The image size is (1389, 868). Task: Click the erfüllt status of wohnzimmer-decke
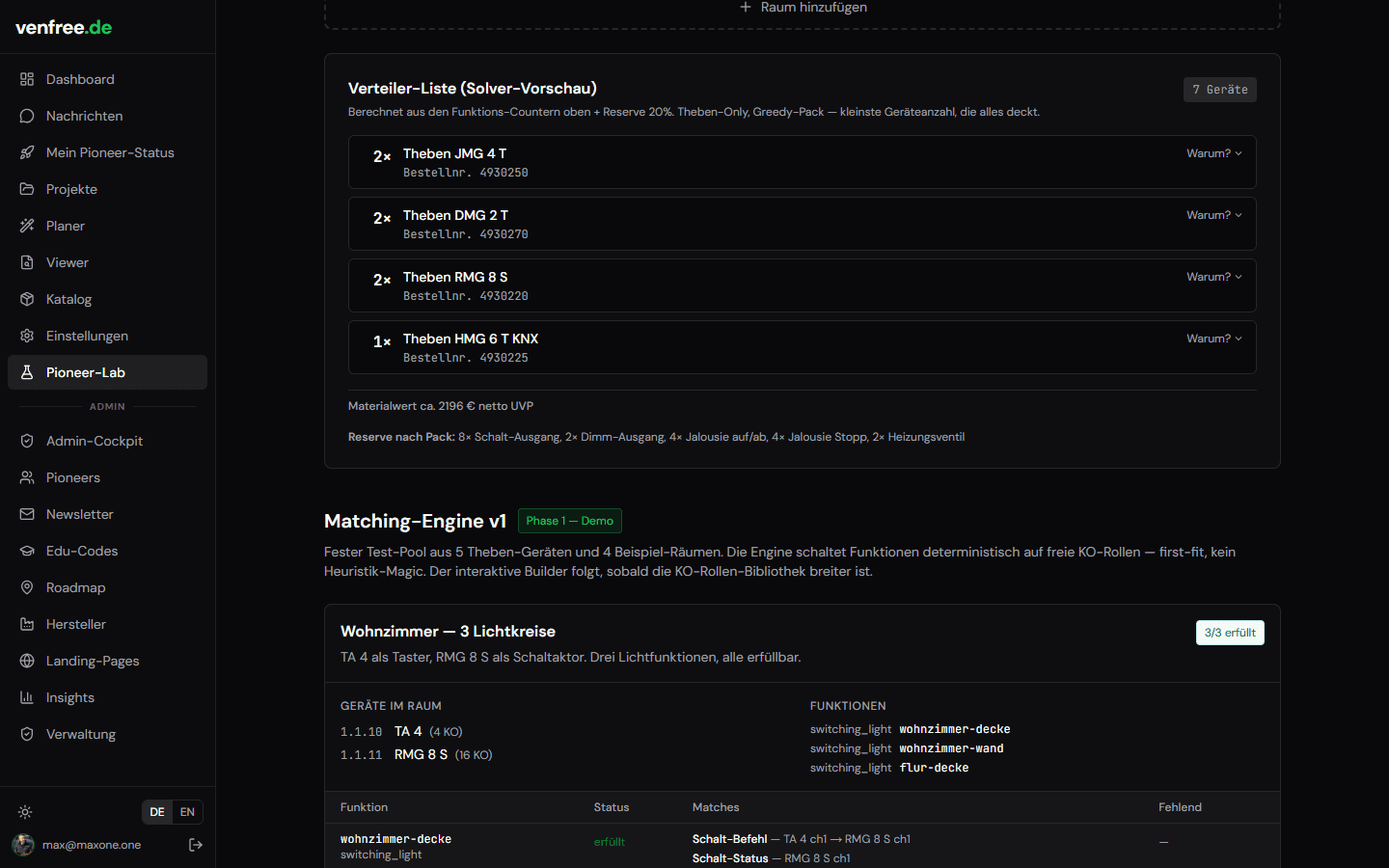(610, 842)
